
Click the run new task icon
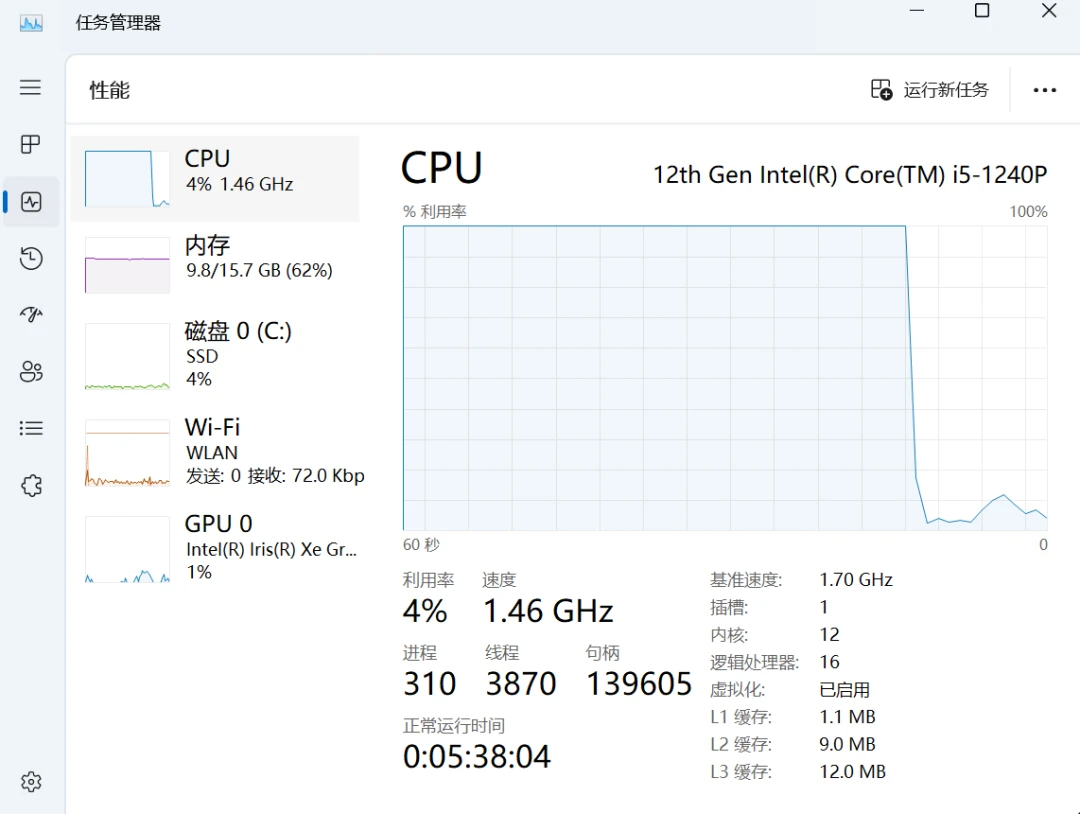[881, 90]
